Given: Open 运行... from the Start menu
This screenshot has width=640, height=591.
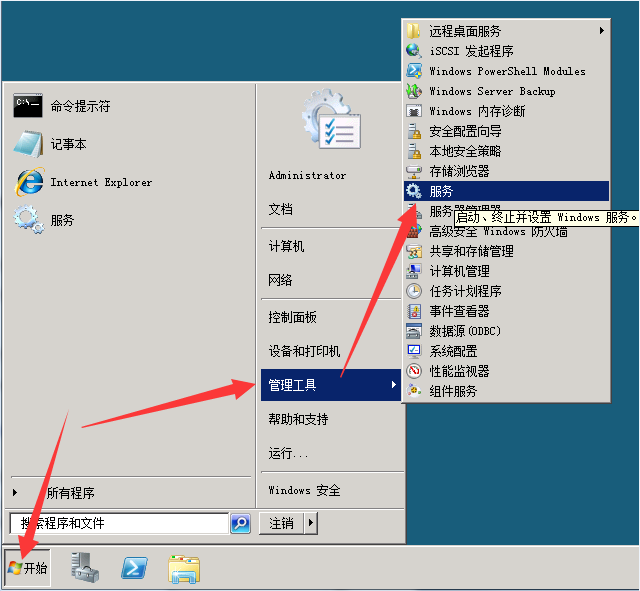Looking at the screenshot, I should tap(288, 453).
